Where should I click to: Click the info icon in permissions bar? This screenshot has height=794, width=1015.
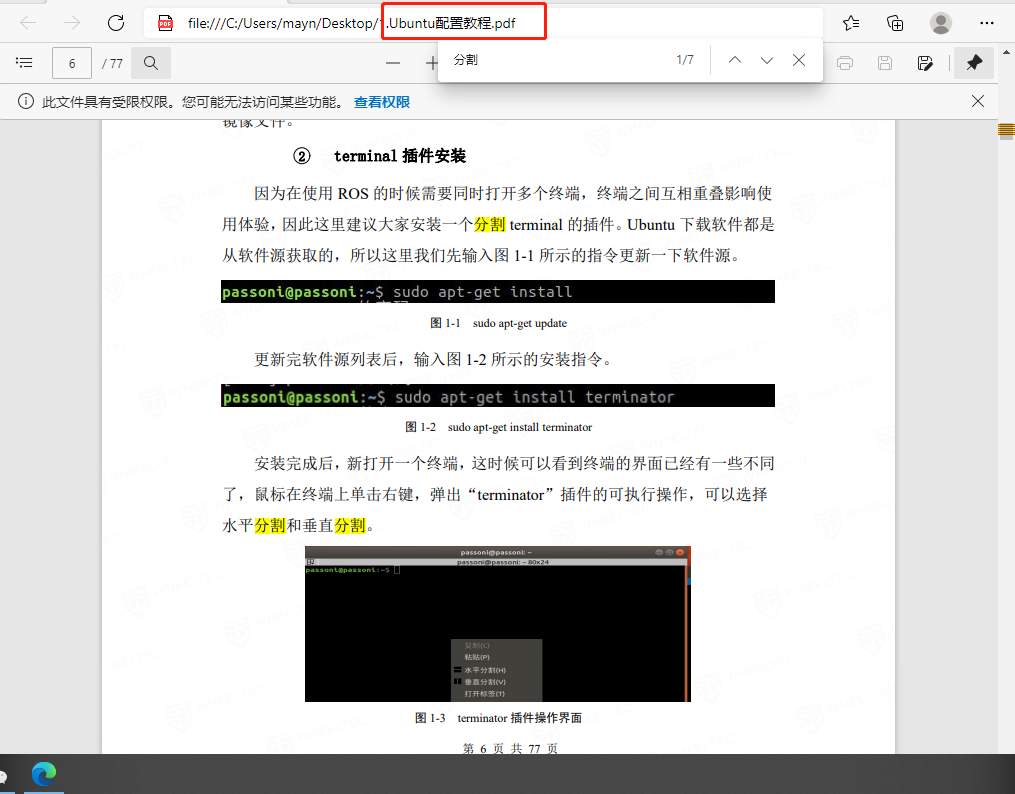pyautogui.click(x=26, y=102)
